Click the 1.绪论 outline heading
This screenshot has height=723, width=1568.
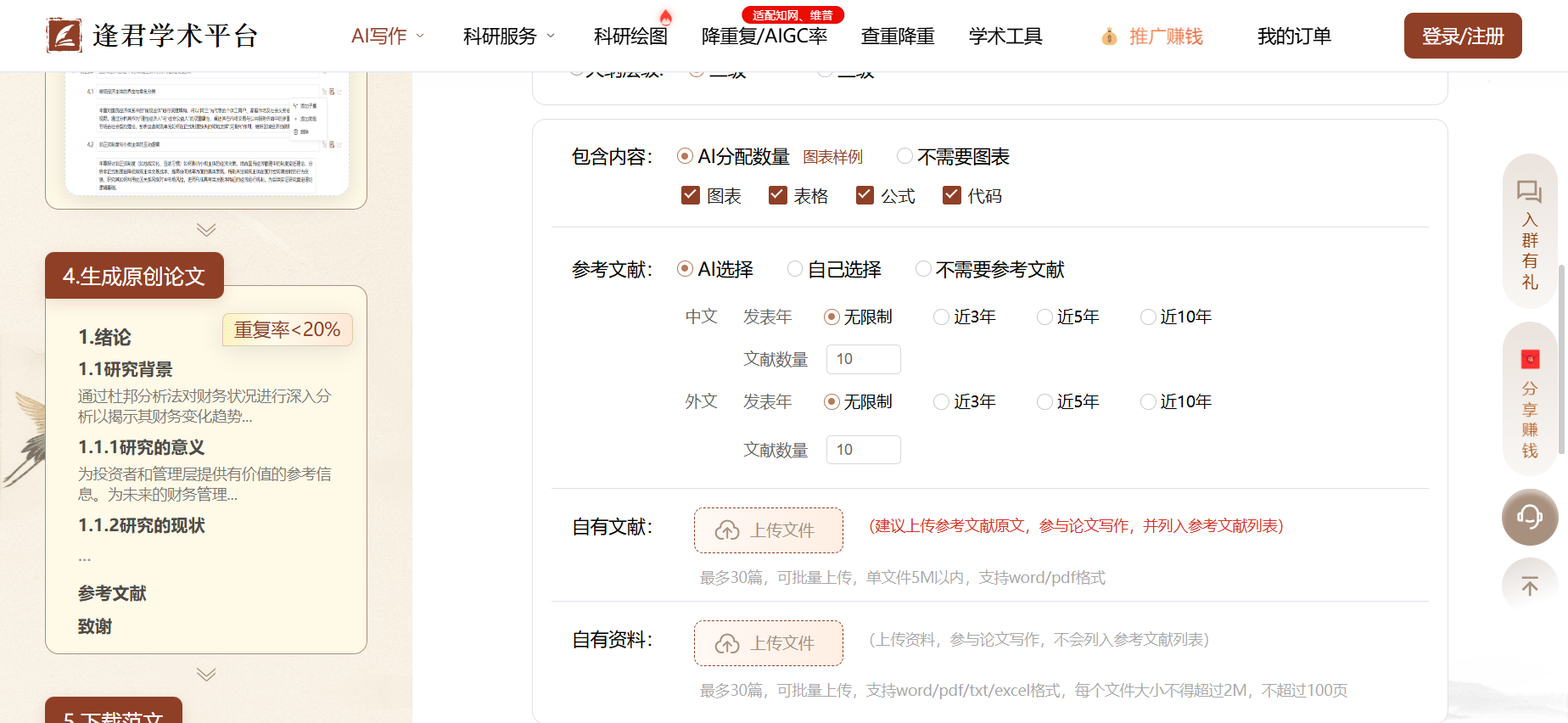(104, 337)
